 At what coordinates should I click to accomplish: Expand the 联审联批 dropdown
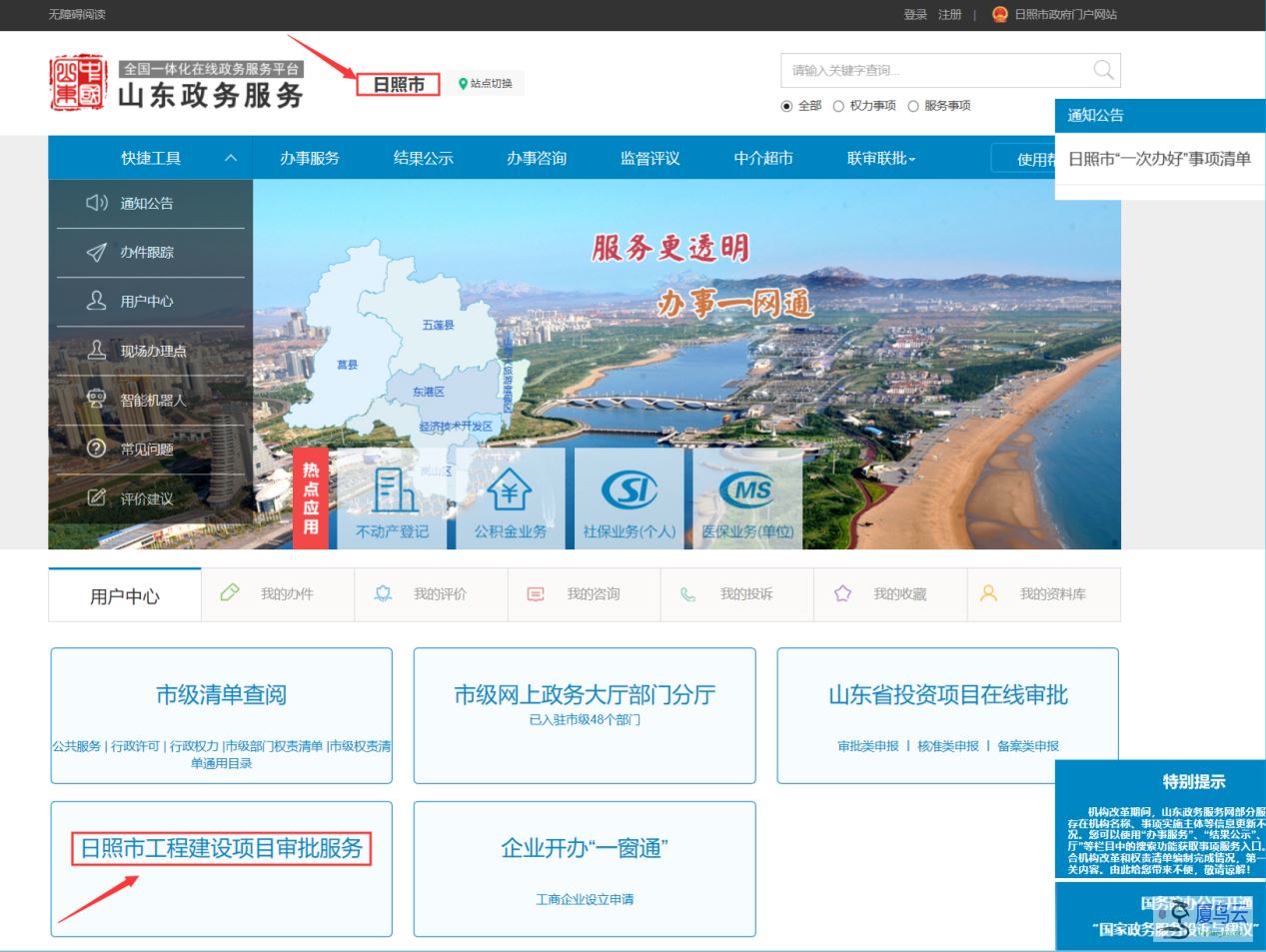[x=881, y=158]
